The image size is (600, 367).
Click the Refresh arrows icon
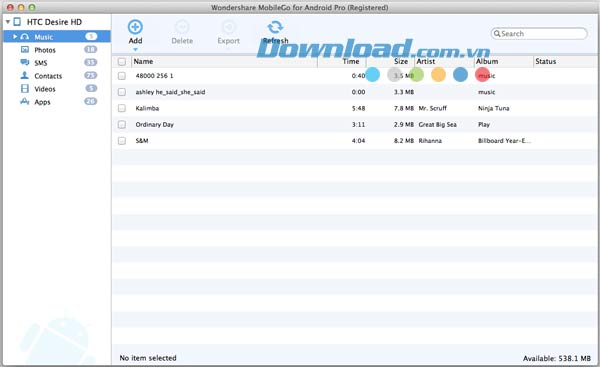[275, 27]
